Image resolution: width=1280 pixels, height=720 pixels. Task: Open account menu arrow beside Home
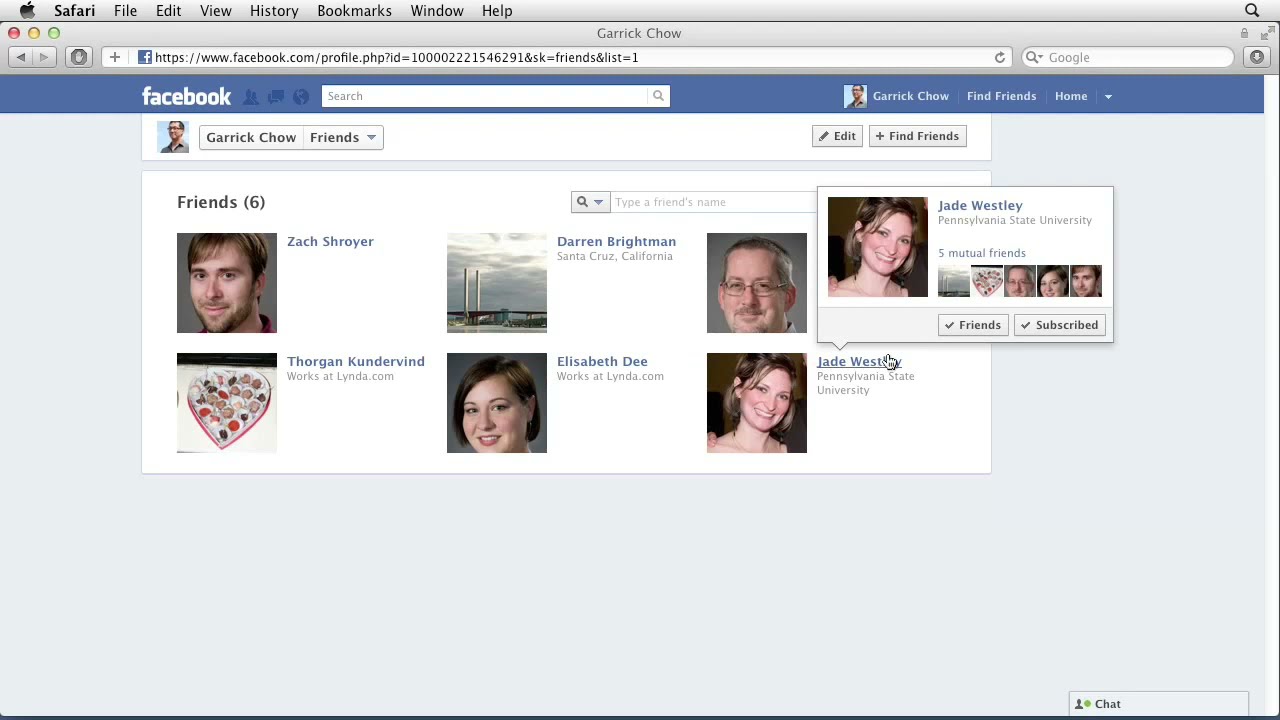1108,97
